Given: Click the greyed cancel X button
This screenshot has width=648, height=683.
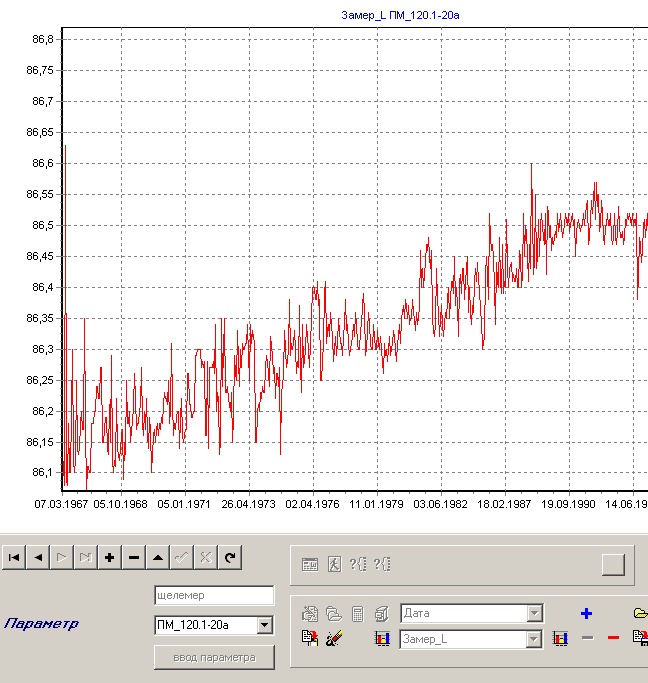Looking at the screenshot, I should pos(206,557).
